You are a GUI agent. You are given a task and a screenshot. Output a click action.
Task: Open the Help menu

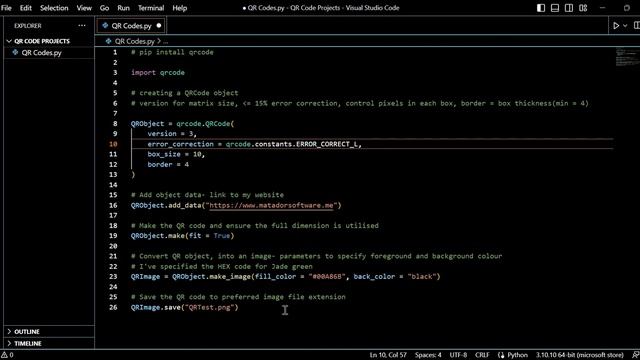tap(180, 8)
